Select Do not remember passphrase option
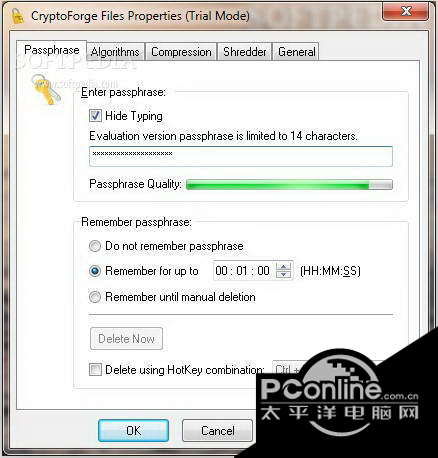The height and width of the screenshot is (458, 438). pyautogui.click(x=95, y=246)
